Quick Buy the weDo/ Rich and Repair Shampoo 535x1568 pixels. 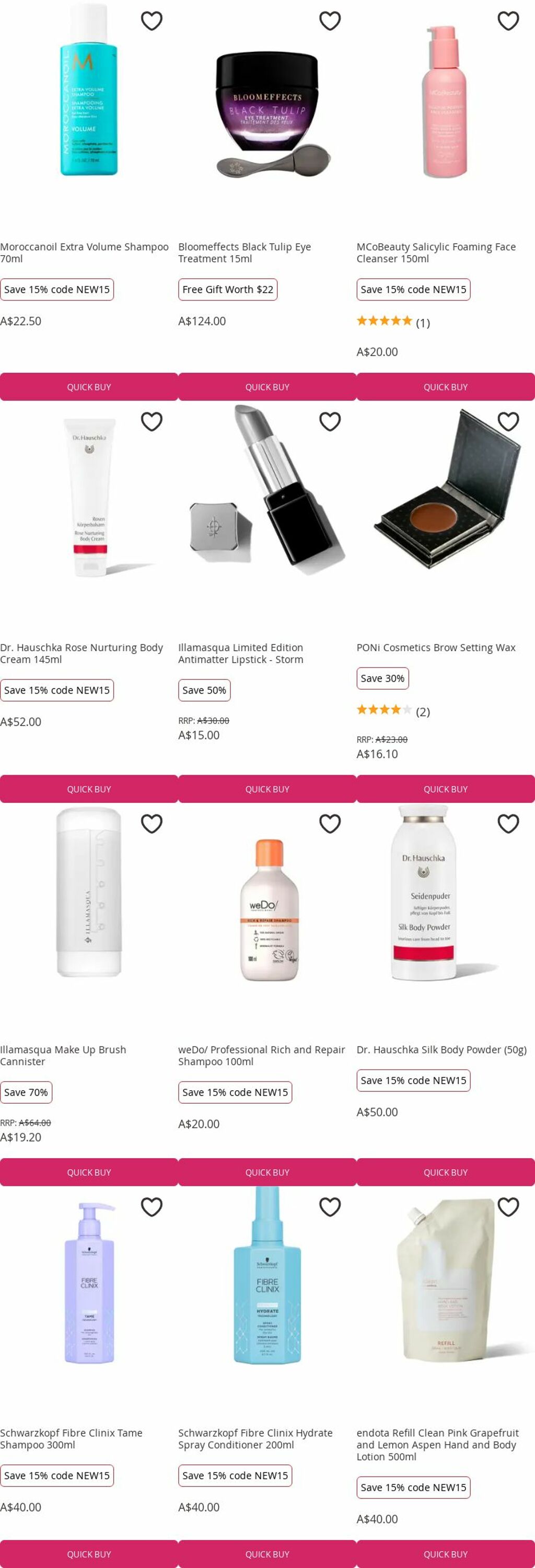267,1172
